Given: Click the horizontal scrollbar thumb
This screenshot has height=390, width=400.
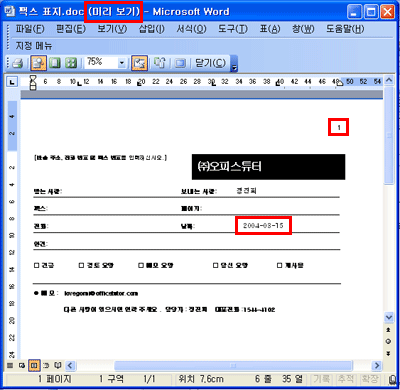Looking at the screenshot, I should 233,366.
